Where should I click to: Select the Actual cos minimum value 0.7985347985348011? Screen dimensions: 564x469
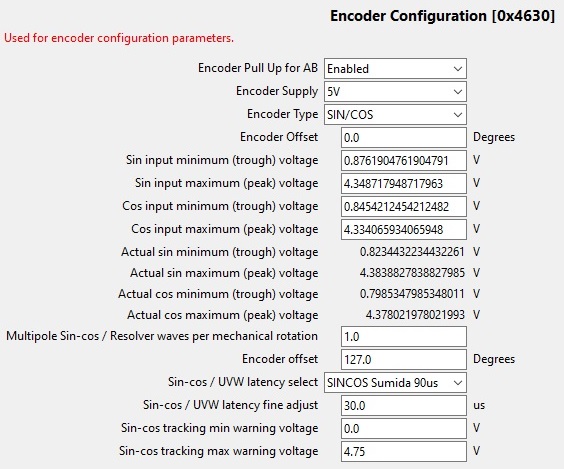[412, 294]
